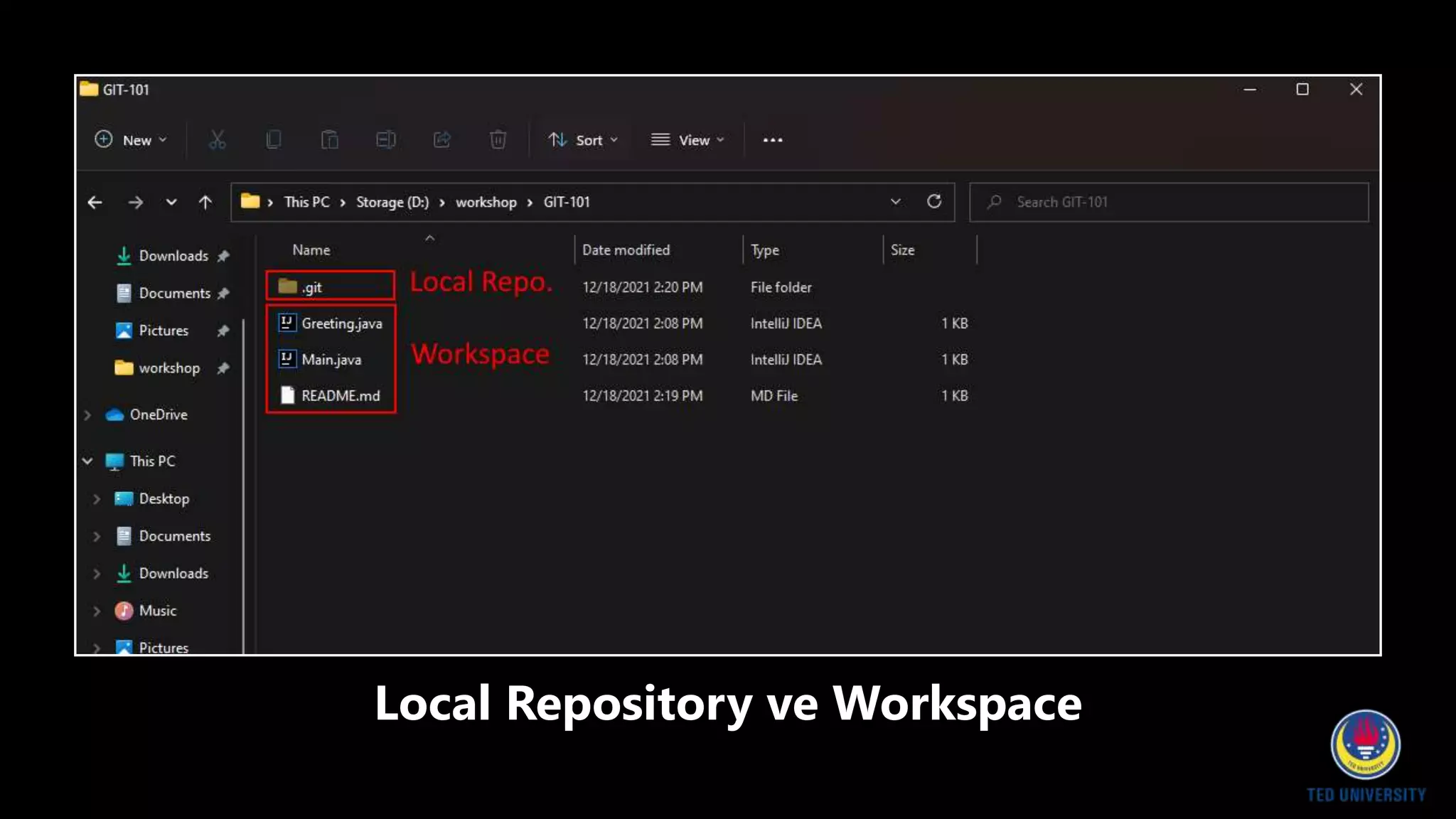Expand Documents under This PC
The width and height of the screenshot is (1456, 819).
tap(97, 537)
